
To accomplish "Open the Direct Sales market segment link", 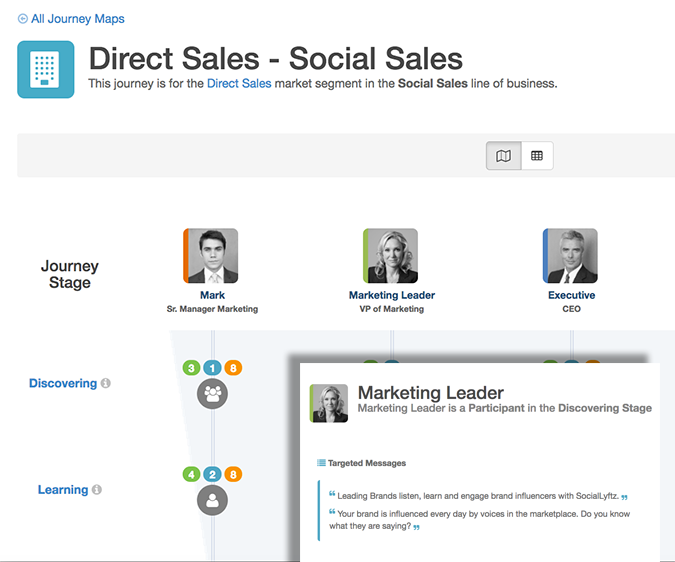I will click(239, 84).
